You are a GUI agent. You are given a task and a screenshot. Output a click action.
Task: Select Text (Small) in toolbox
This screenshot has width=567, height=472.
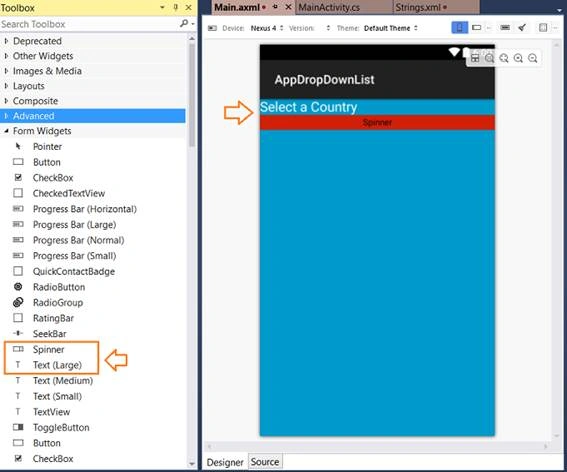[57, 396]
